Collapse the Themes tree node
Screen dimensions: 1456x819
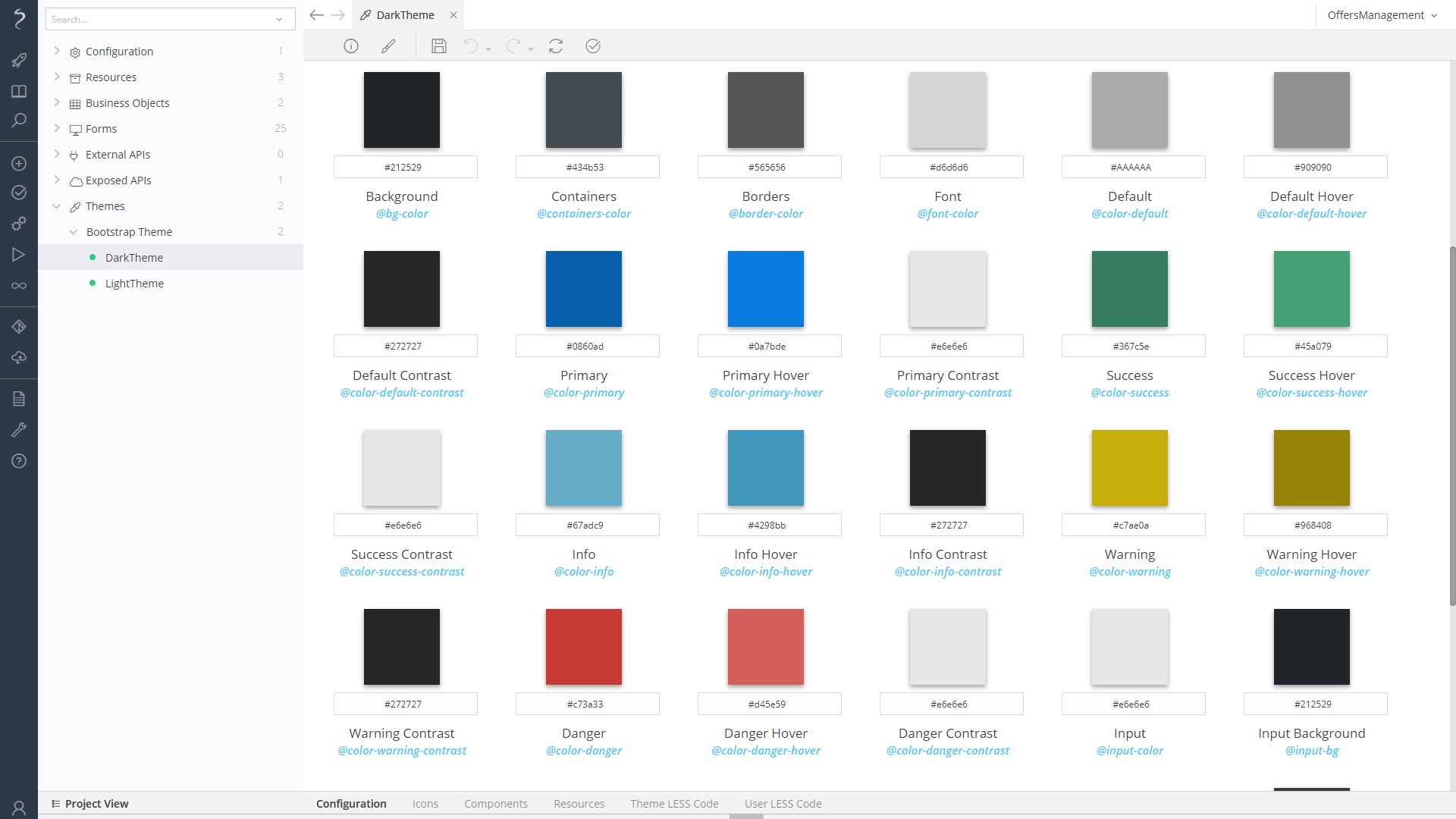(x=57, y=206)
